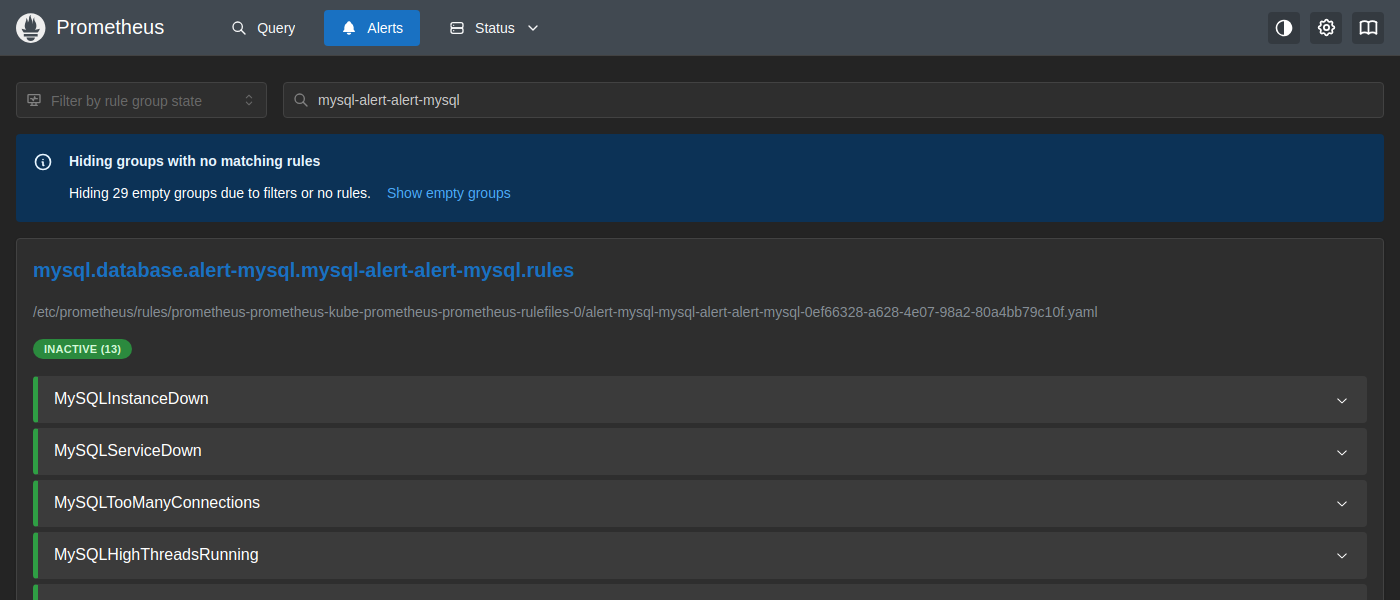The height and width of the screenshot is (600, 1400).
Task: Click the Prometheus flame logo icon
Action: pos(31,28)
